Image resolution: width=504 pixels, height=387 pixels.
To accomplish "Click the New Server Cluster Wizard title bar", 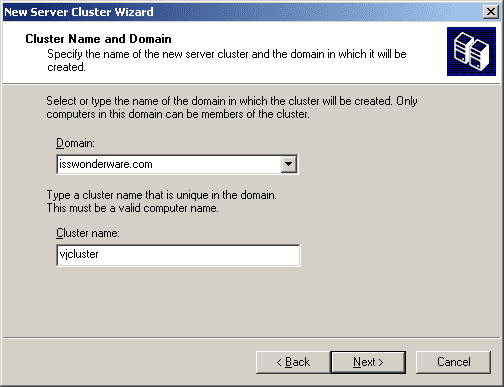I will 243,12.
